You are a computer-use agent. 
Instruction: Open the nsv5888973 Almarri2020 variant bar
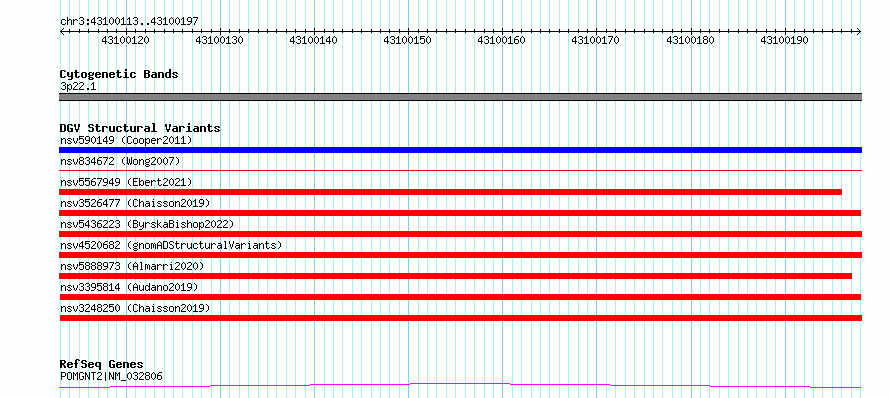pos(456,276)
